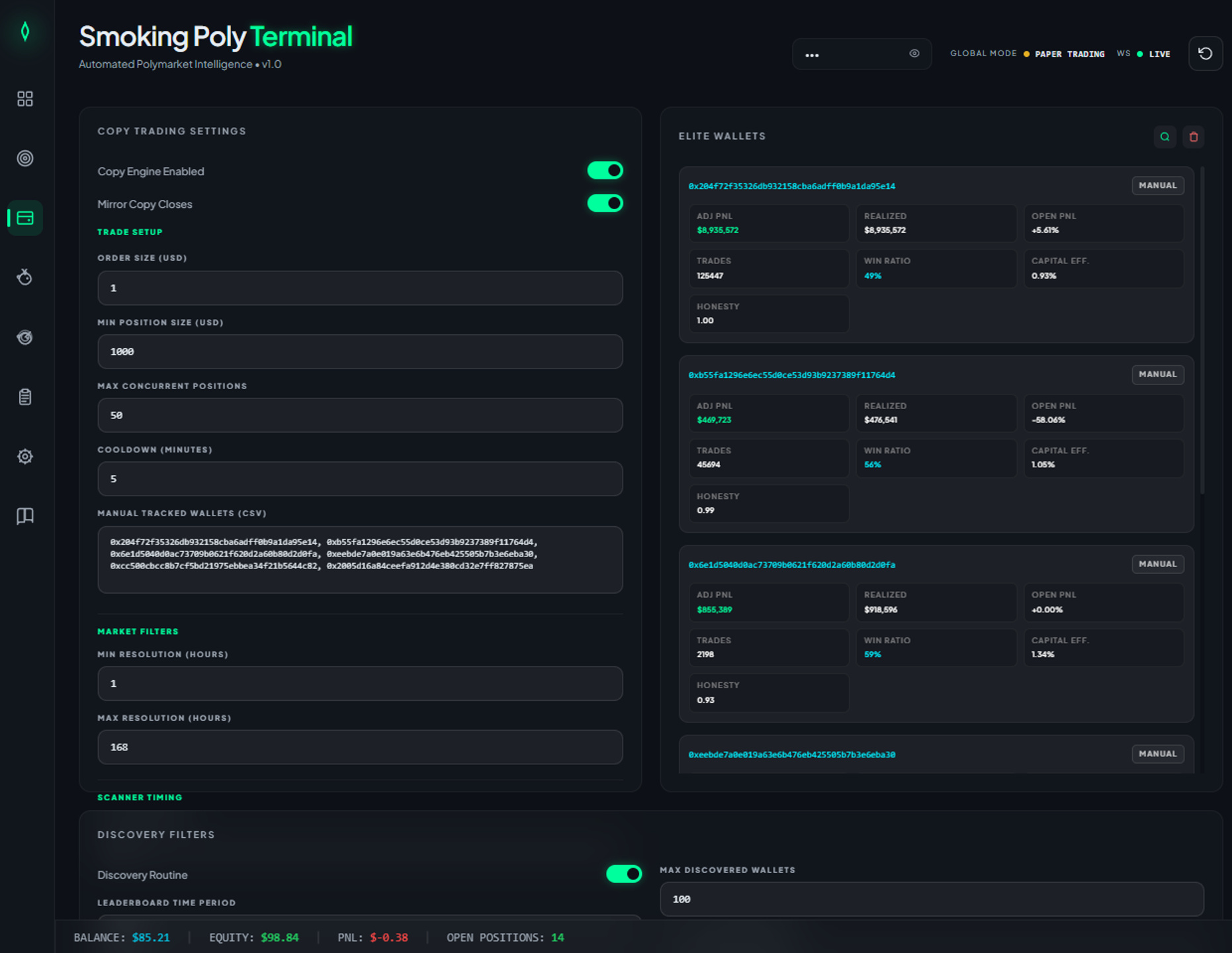Image resolution: width=1232 pixels, height=953 pixels.
Task: Search elite wallets with magnifier icon
Action: pyautogui.click(x=1165, y=137)
